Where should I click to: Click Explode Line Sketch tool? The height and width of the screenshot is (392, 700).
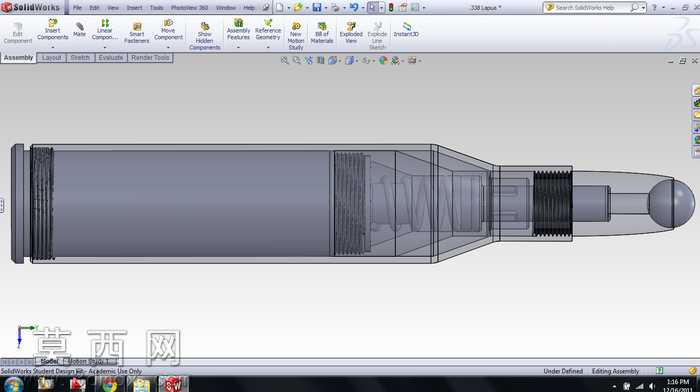[x=377, y=36]
